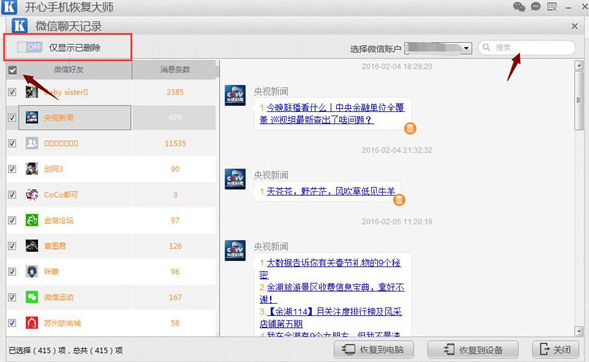This screenshot has height=362, width=589.
Task: Click sender avatar of the 18:29:20 message
Action: click(235, 95)
